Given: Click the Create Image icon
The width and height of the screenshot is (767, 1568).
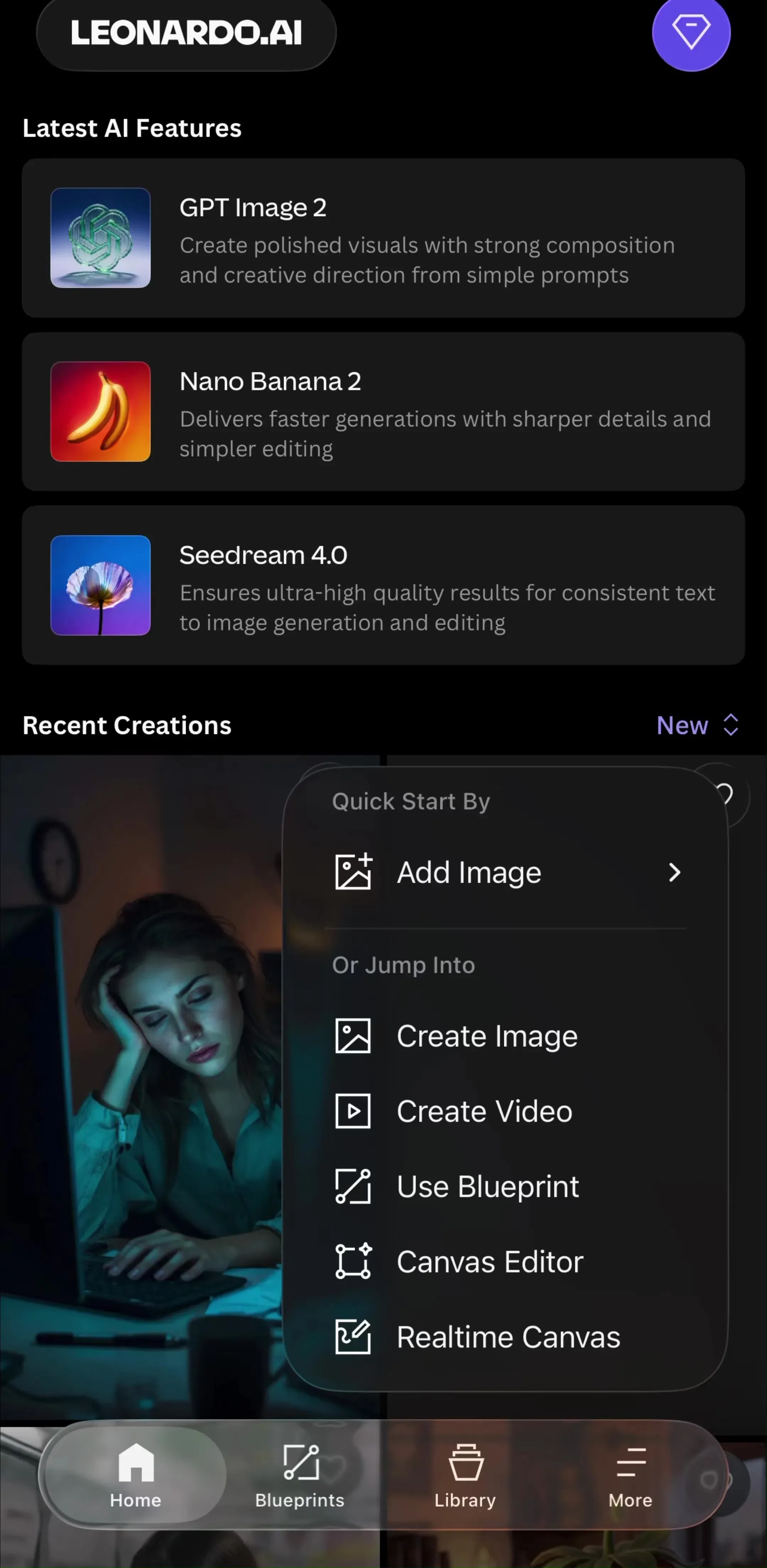Looking at the screenshot, I should click(x=353, y=1035).
